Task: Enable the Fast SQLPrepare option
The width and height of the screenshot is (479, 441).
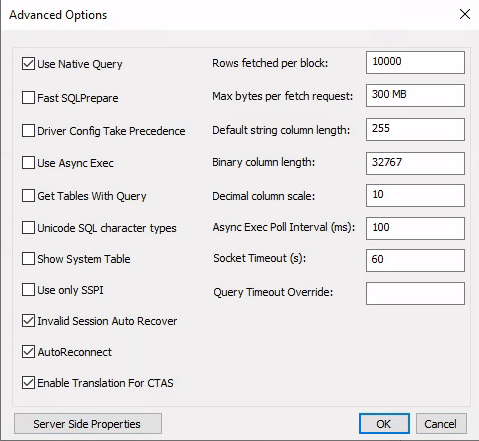Action: coord(28,98)
